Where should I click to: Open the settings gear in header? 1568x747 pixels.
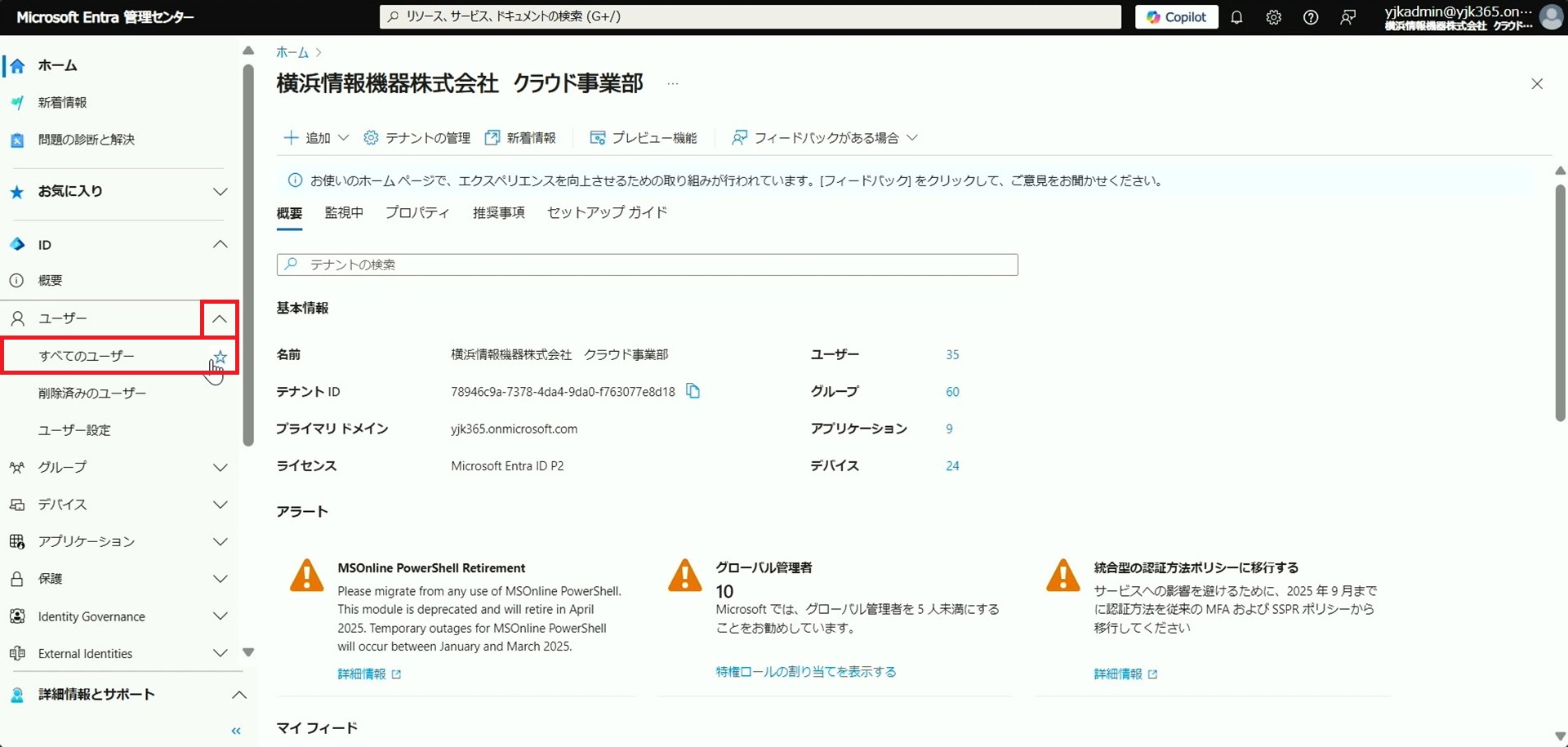pyautogui.click(x=1273, y=17)
